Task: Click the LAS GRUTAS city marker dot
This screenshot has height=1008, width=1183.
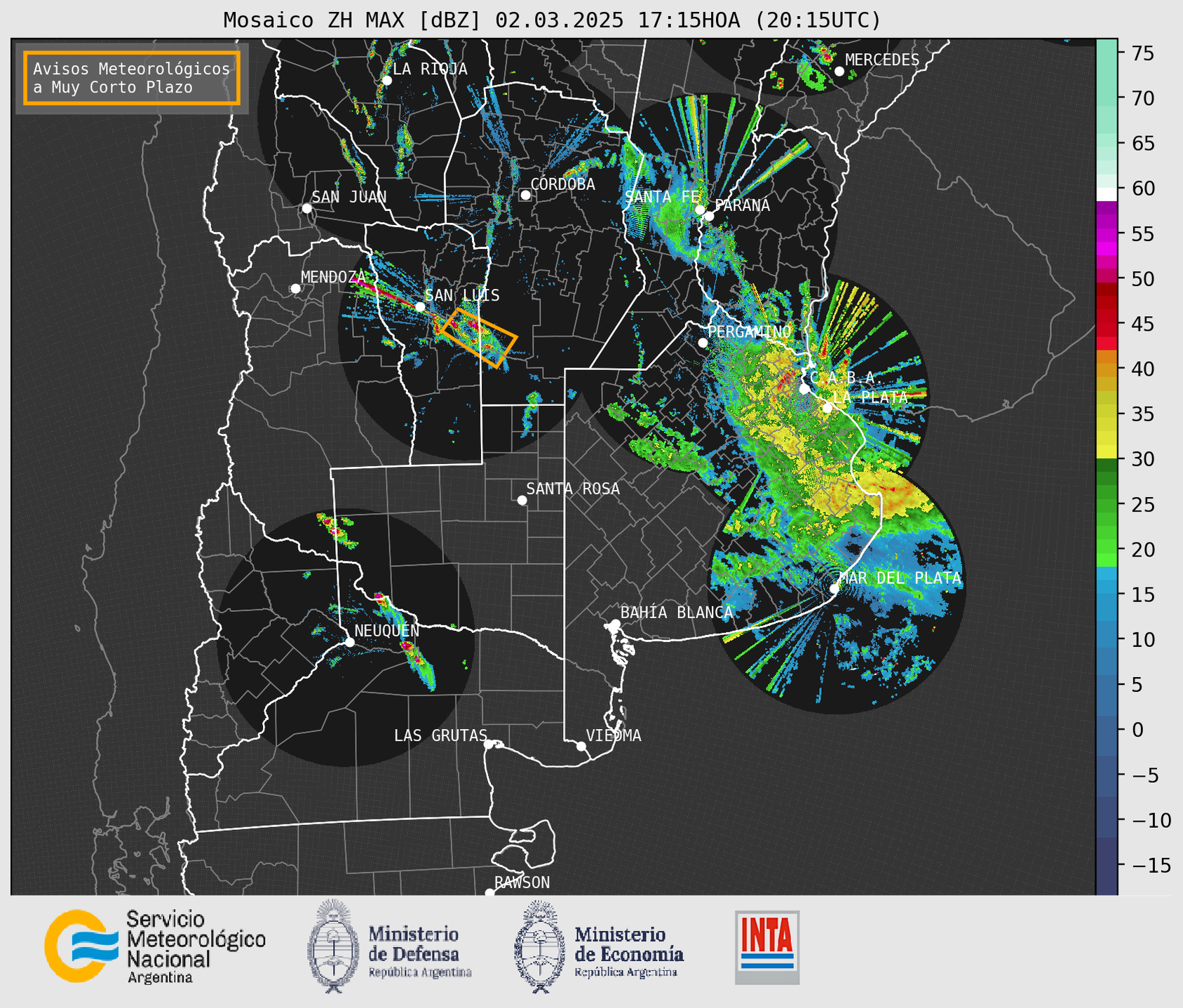Action: (489, 744)
